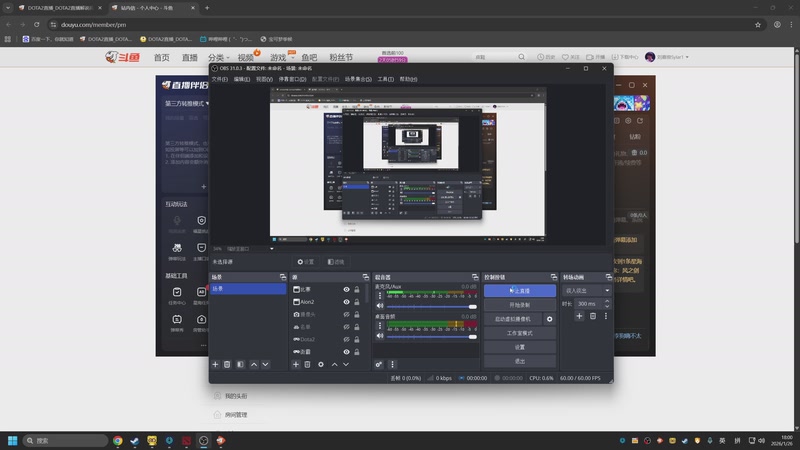Open advanced audio properties gear in mixer
Image resolution: width=800 pixels, height=450 pixels.
[x=379, y=364]
